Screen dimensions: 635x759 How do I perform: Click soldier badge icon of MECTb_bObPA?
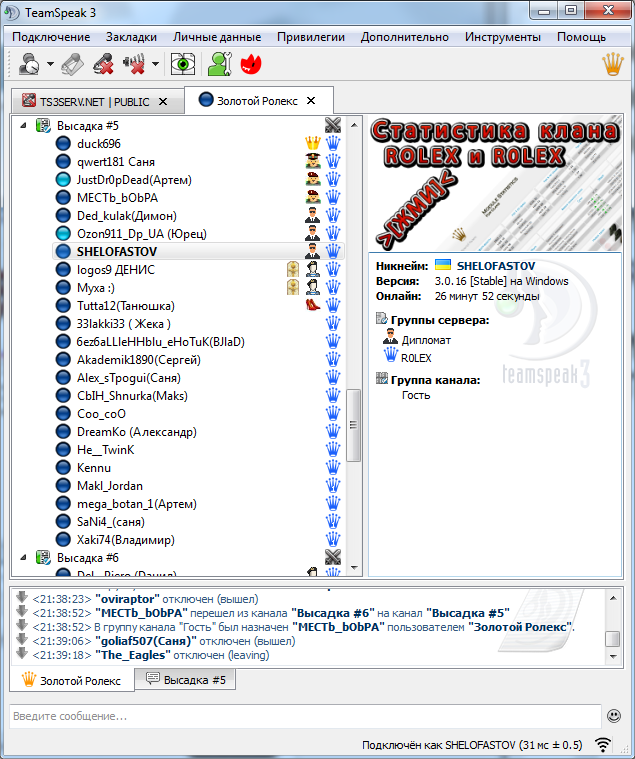click(x=313, y=197)
